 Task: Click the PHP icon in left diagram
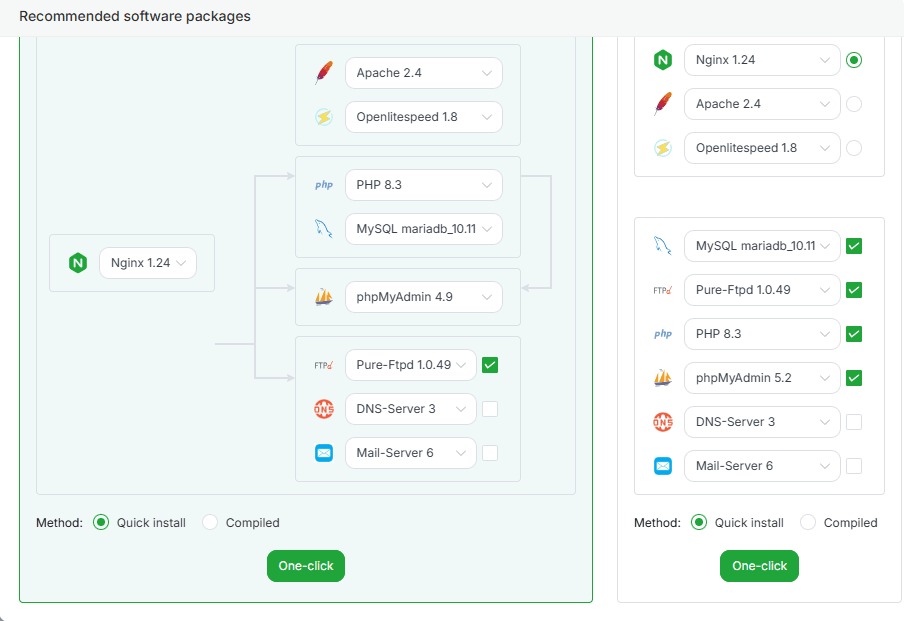323,185
